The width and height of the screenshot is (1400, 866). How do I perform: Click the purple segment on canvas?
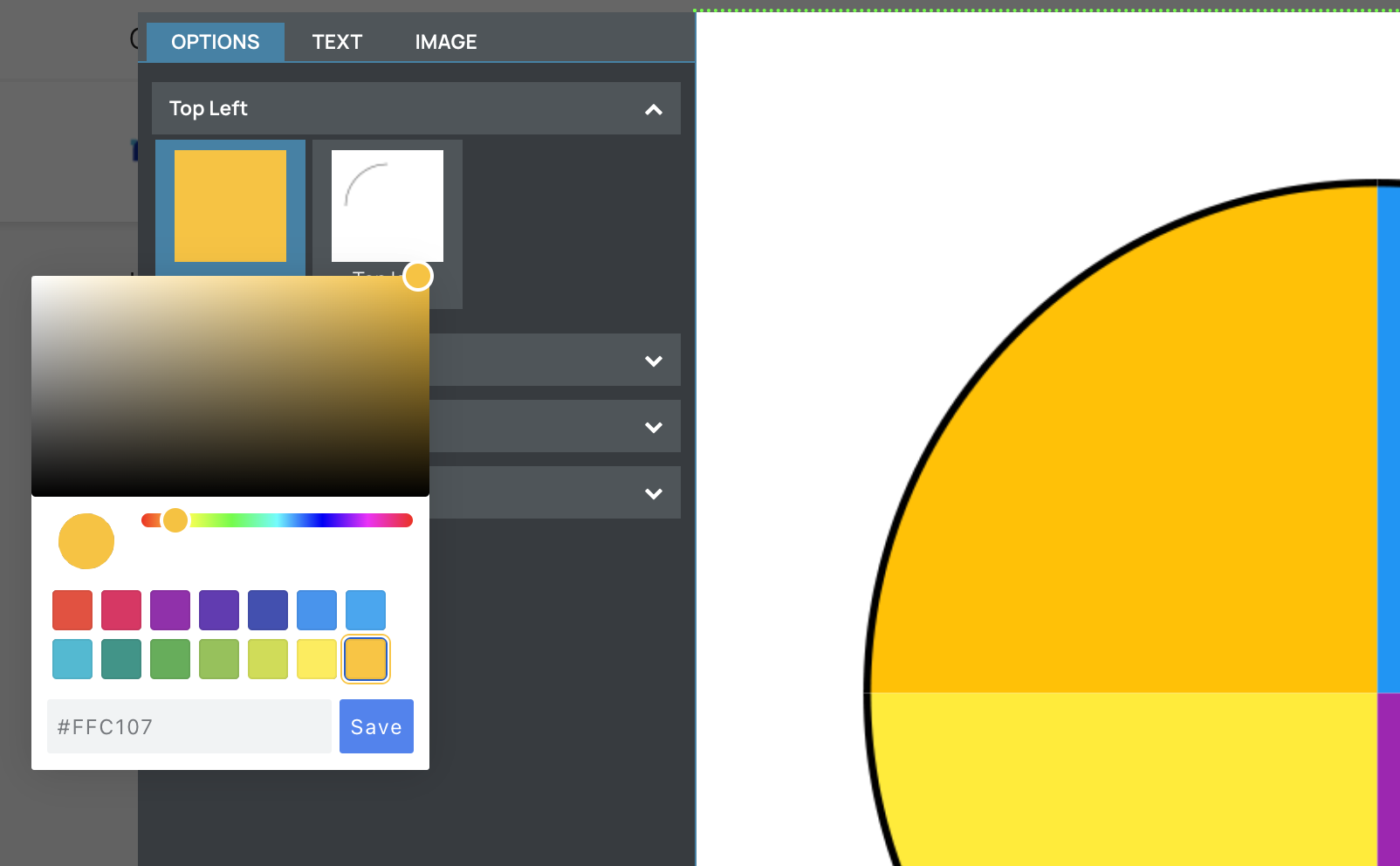[x=1389, y=779]
